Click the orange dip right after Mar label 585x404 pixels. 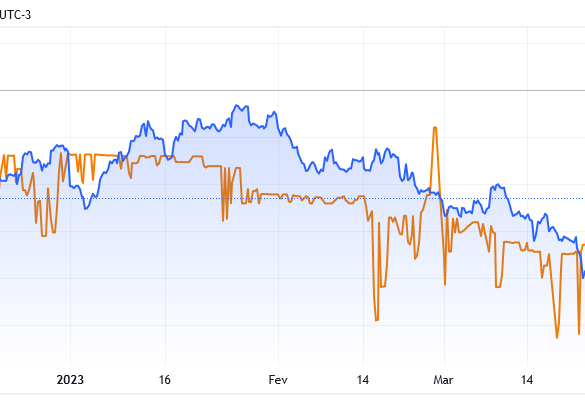[445, 284]
